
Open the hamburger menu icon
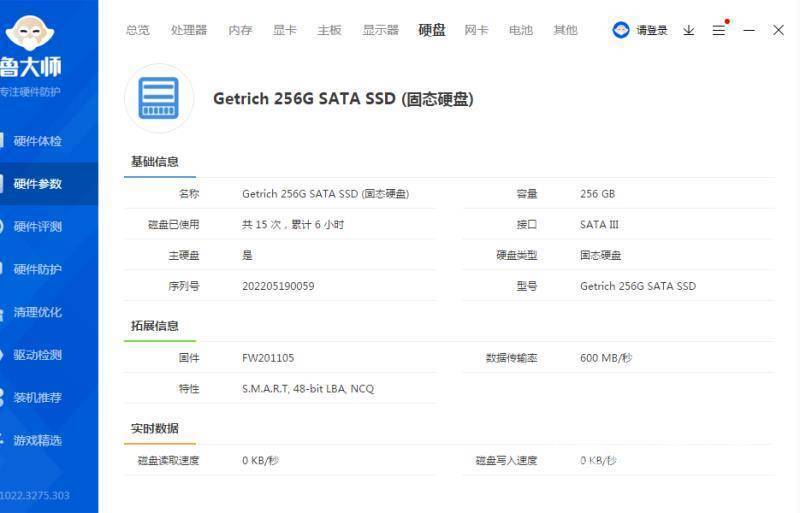pos(719,31)
